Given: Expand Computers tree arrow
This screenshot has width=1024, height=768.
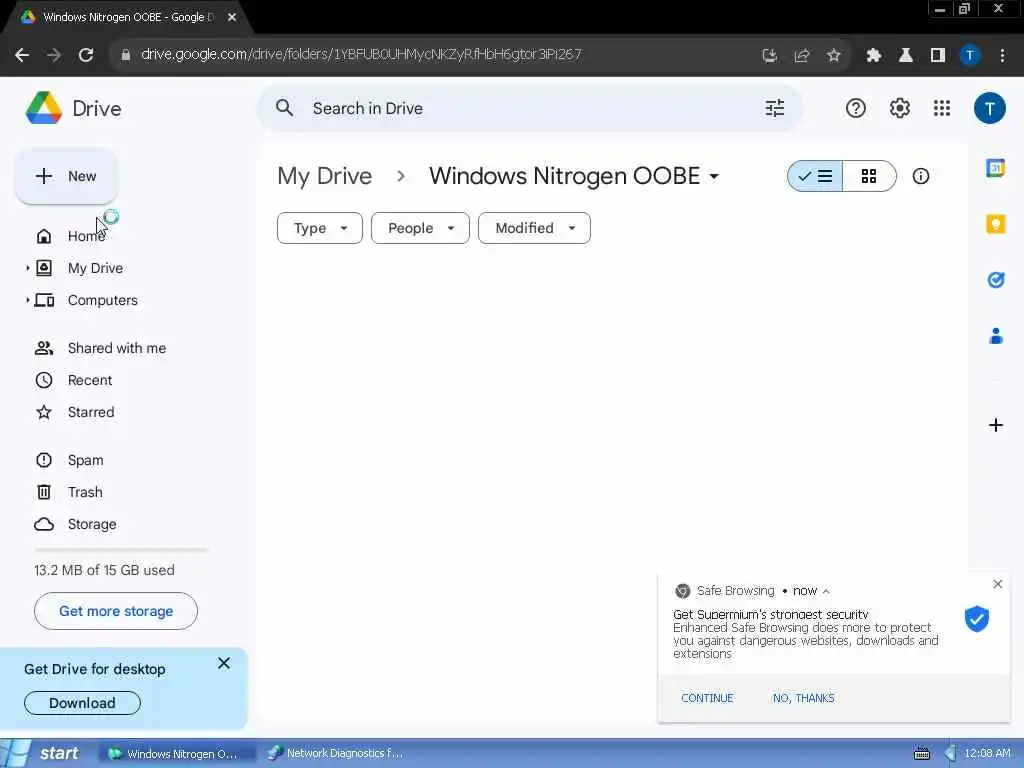Looking at the screenshot, I should (x=27, y=300).
